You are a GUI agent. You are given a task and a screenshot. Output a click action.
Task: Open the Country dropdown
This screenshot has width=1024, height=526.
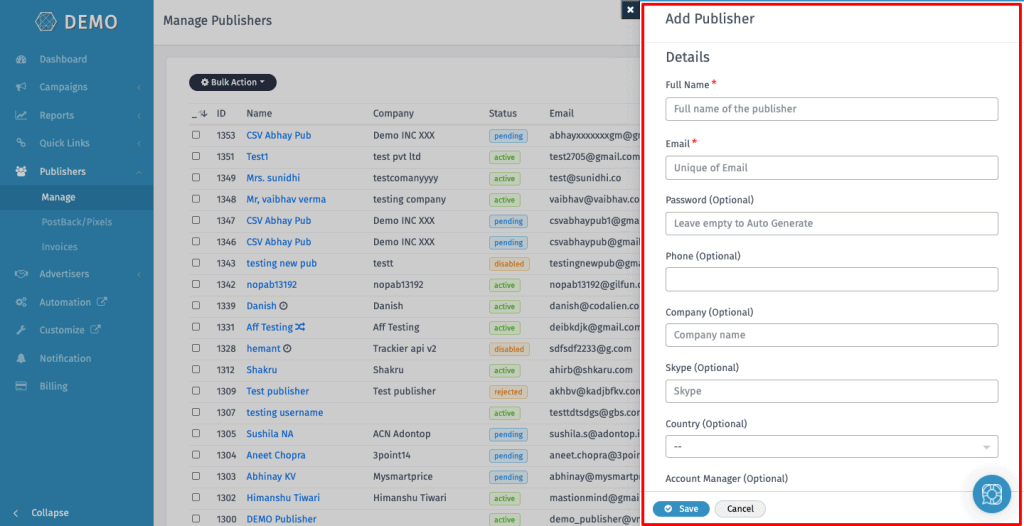(x=831, y=447)
